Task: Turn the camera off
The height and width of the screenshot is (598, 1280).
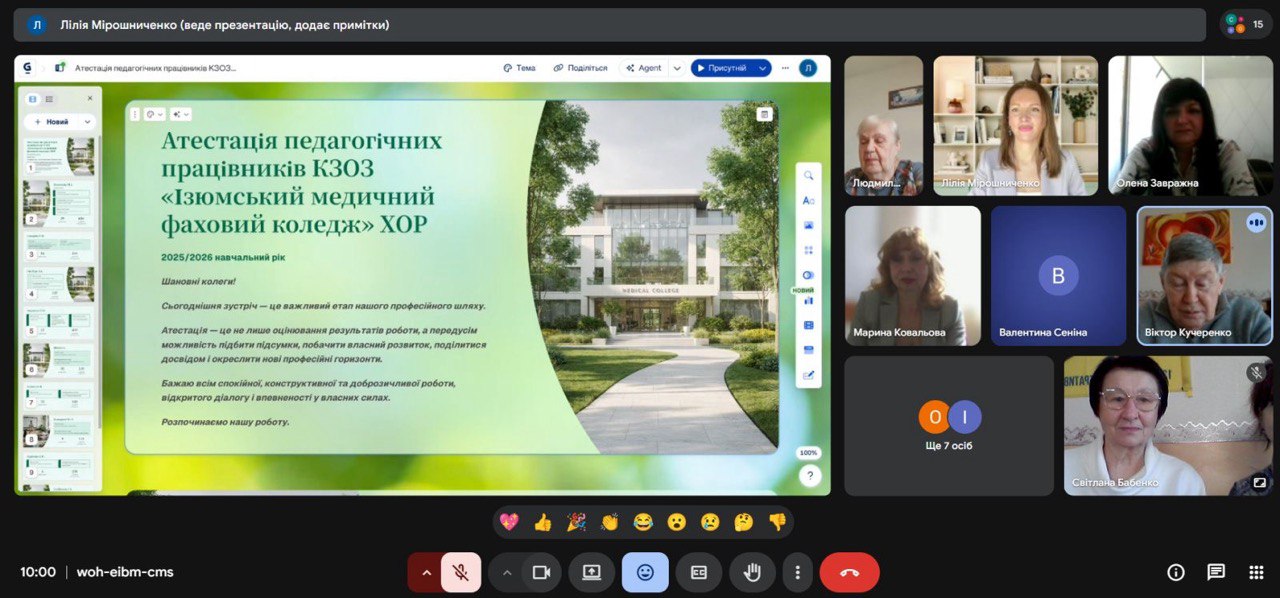Action: 541,572
